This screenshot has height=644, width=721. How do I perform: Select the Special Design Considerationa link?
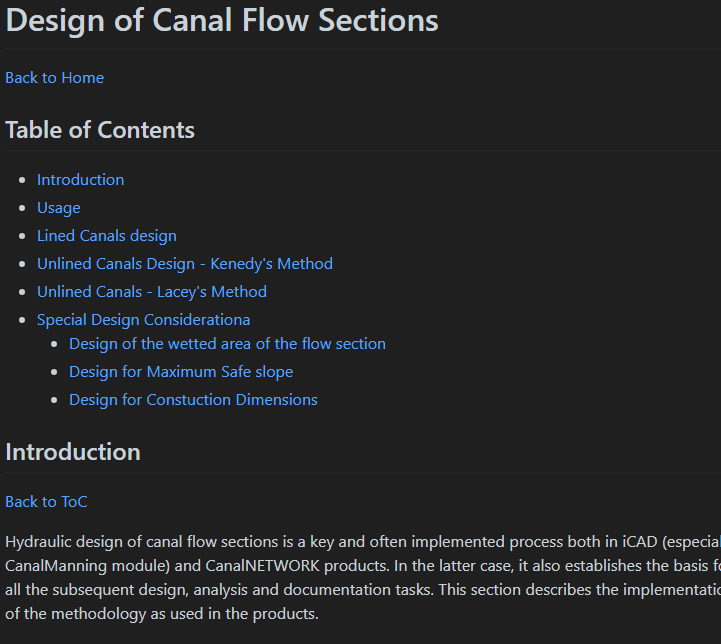click(143, 320)
